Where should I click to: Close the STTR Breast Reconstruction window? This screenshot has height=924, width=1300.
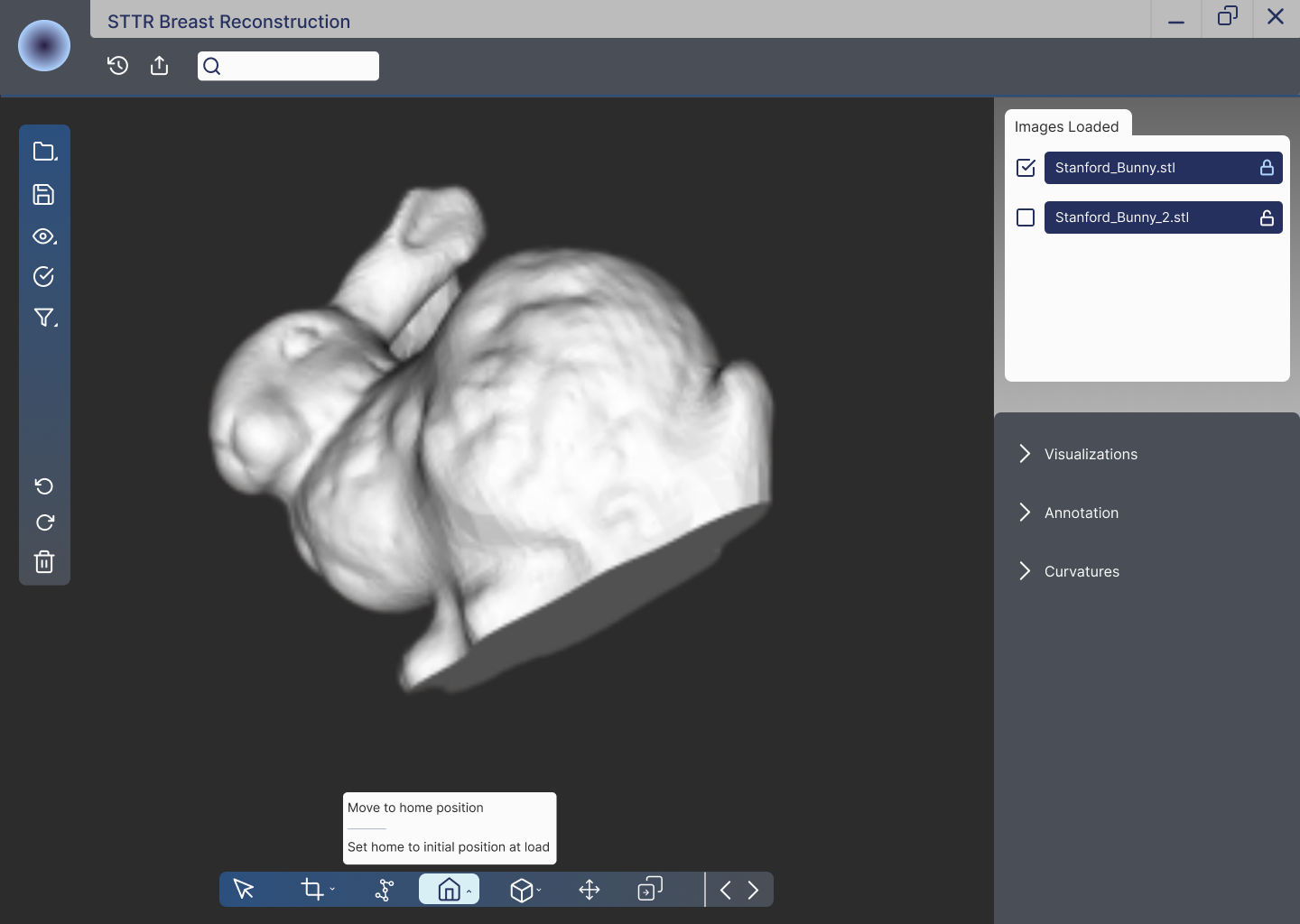tap(1276, 17)
